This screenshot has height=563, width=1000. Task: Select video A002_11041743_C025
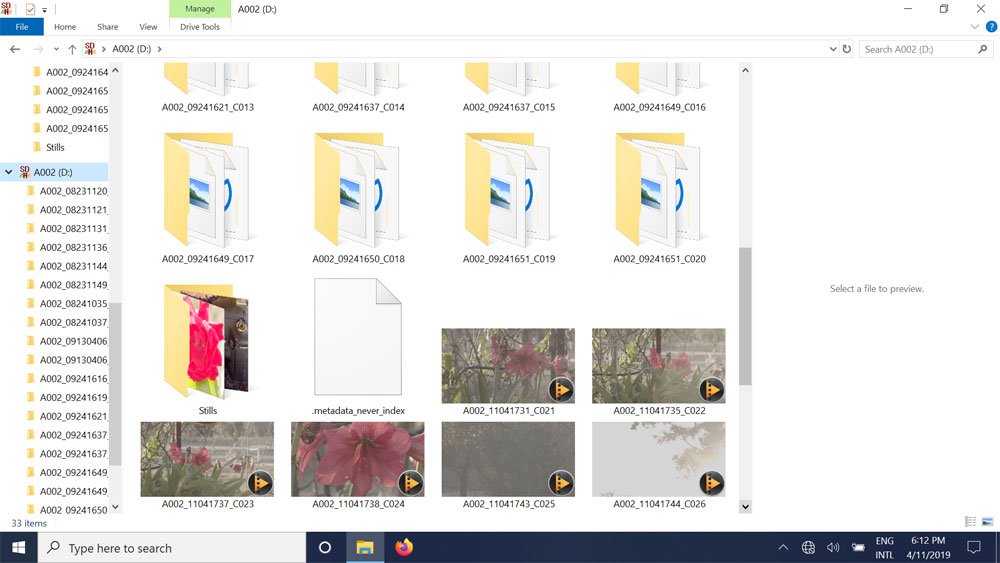508,465
